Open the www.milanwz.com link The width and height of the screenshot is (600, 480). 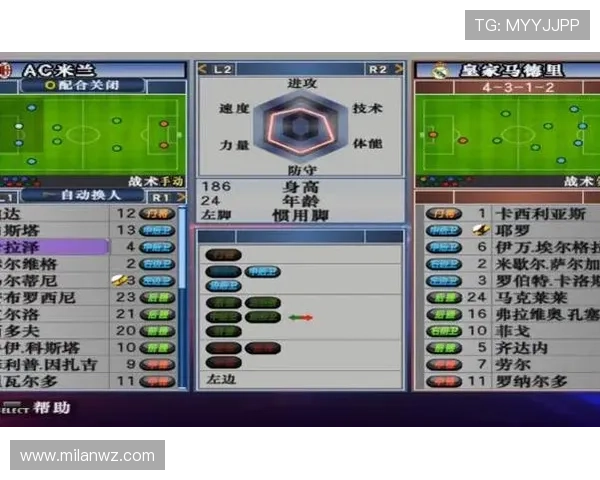(88, 456)
